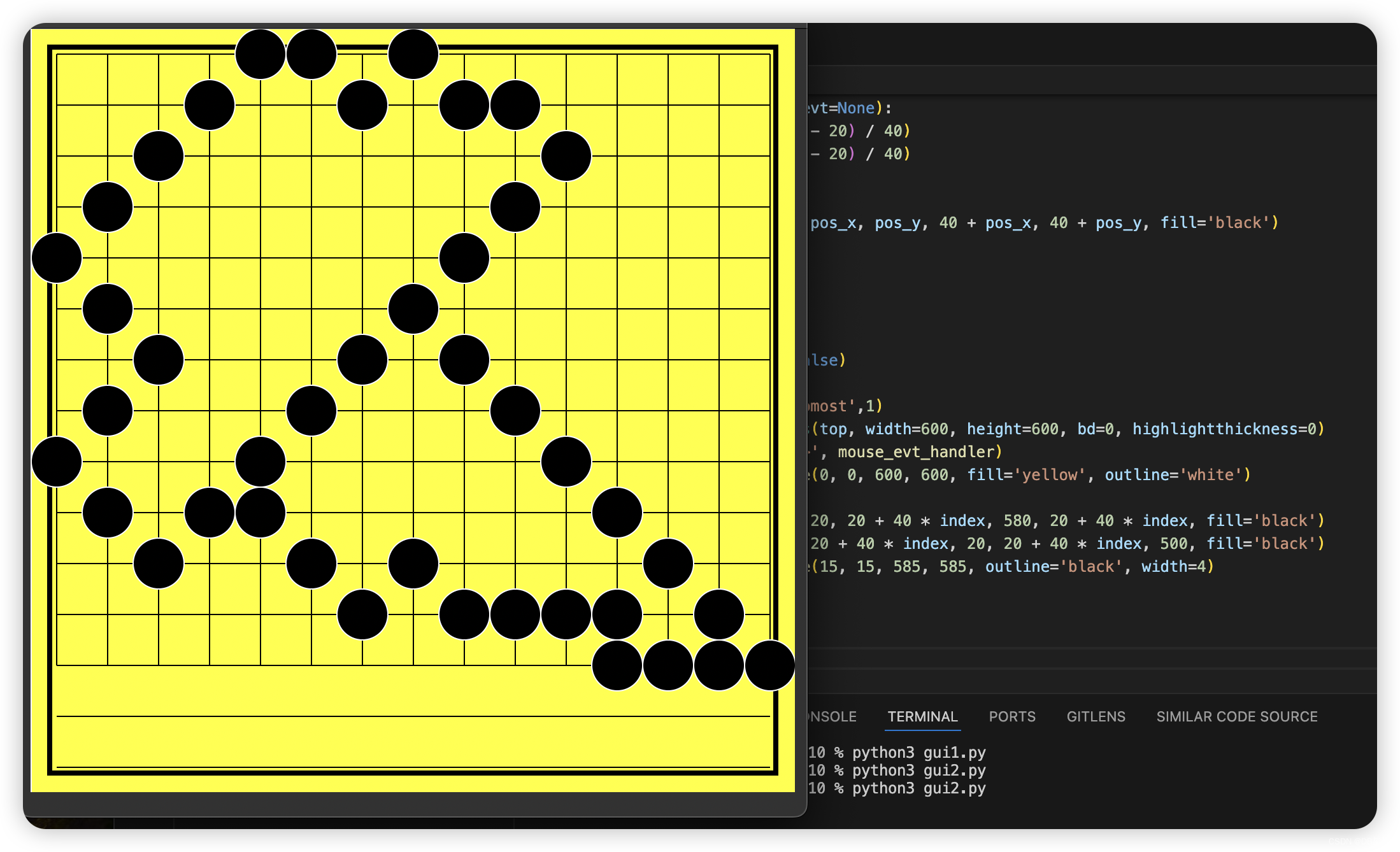Click the python3 gui1.py terminal line
The width and height of the screenshot is (1400, 852).
pos(918,753)
